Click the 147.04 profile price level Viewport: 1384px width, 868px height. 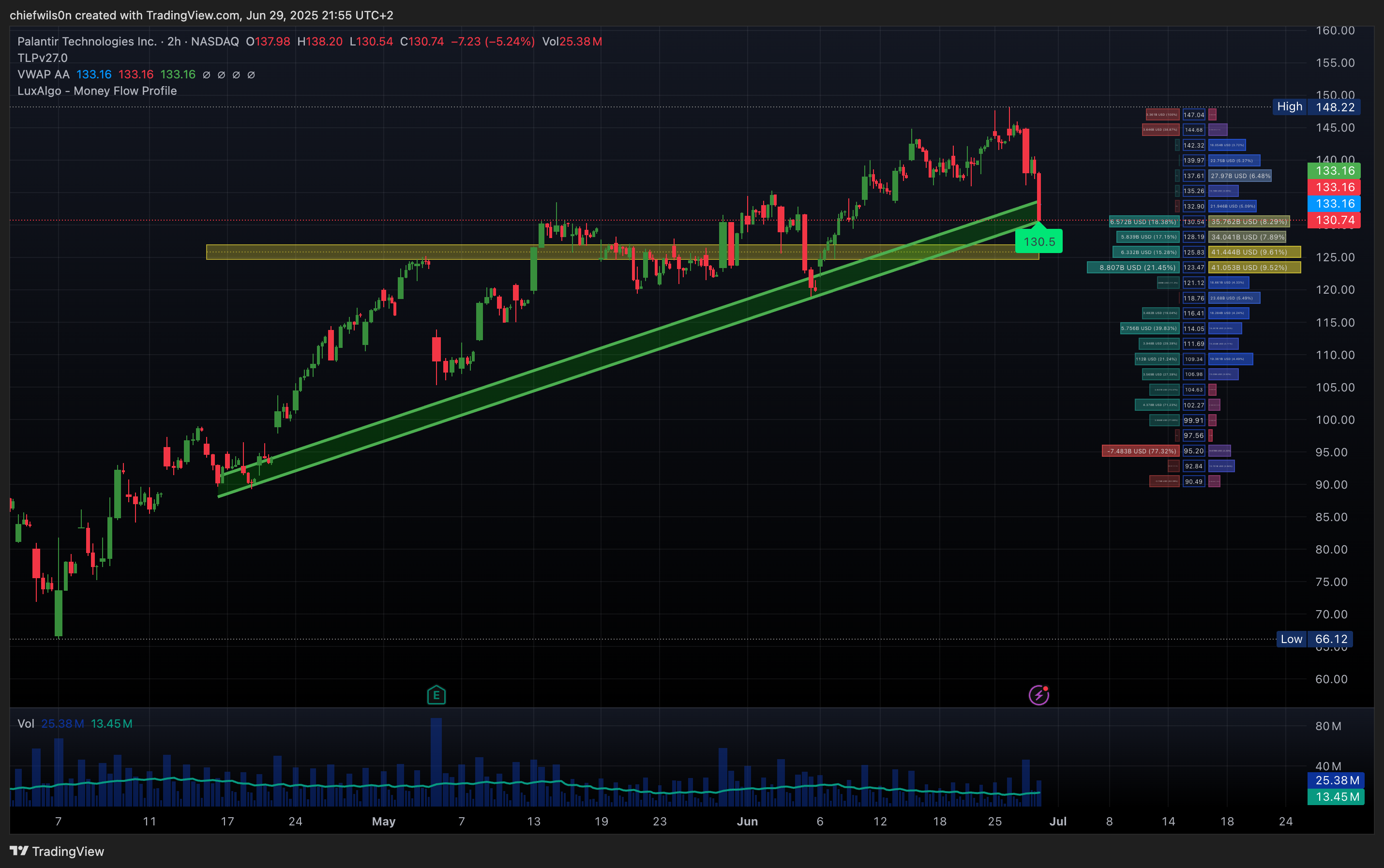click(1194, 115)
